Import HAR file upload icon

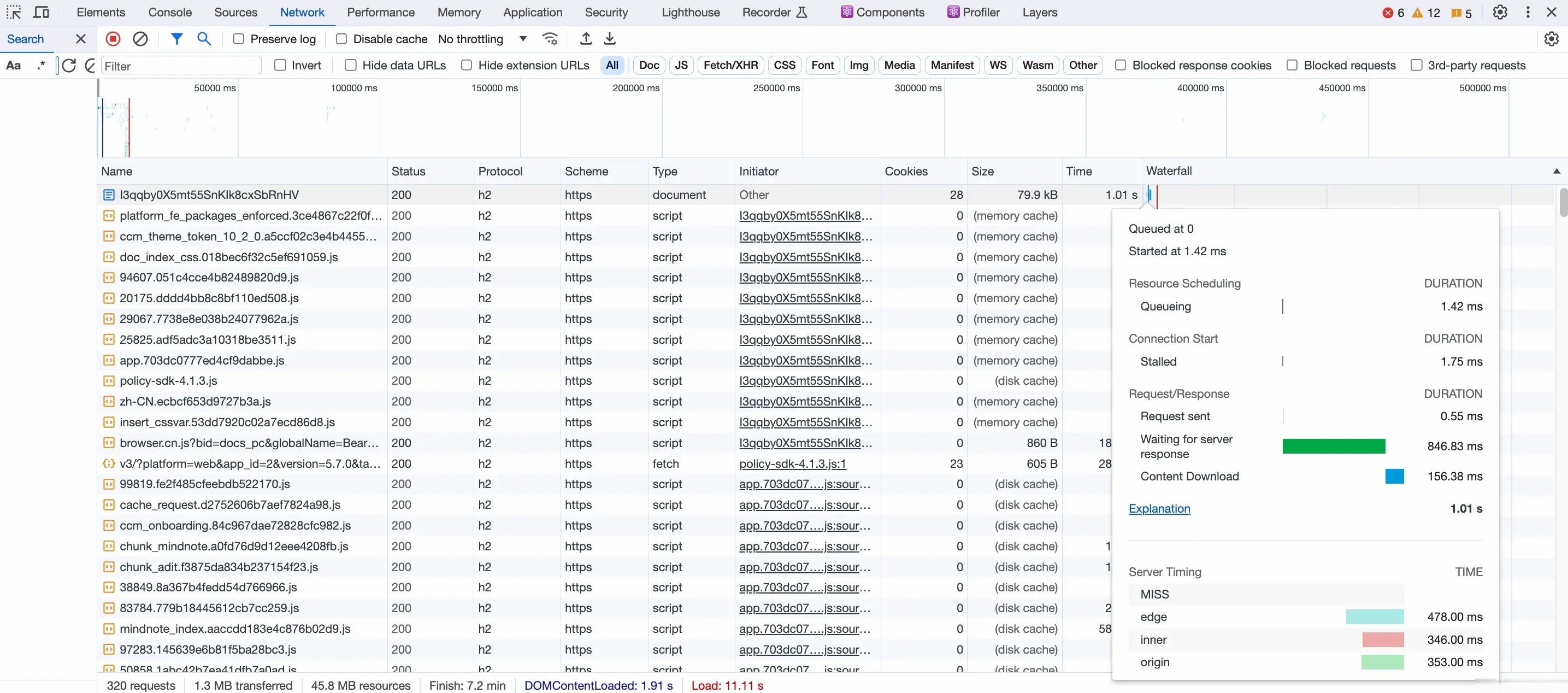tap(586, 39)
